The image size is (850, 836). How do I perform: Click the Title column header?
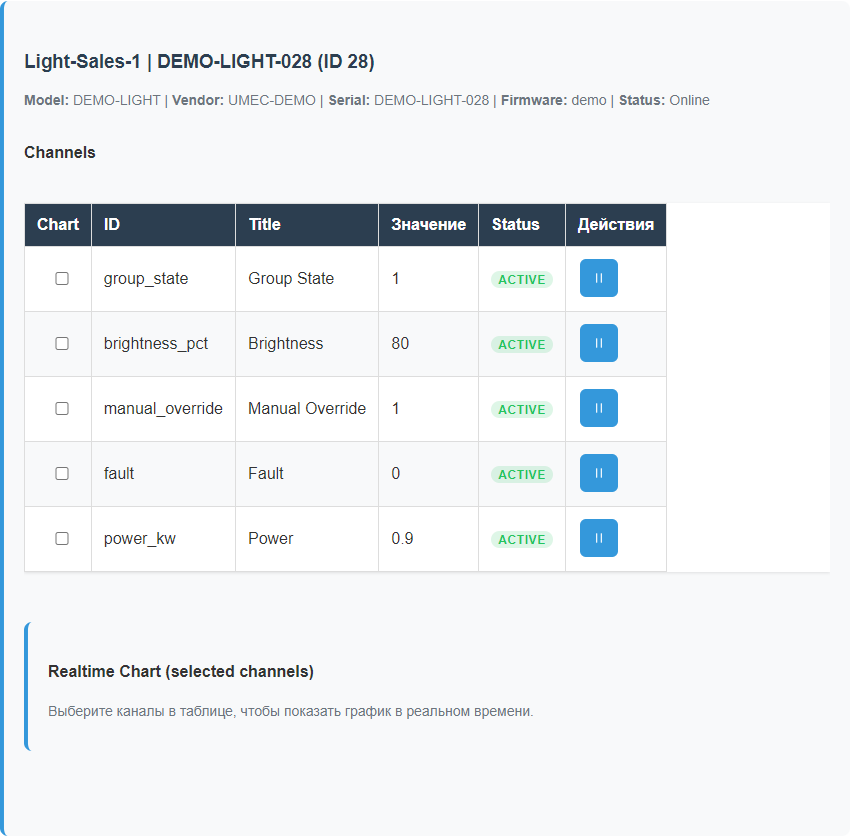[x=264, y=224]
